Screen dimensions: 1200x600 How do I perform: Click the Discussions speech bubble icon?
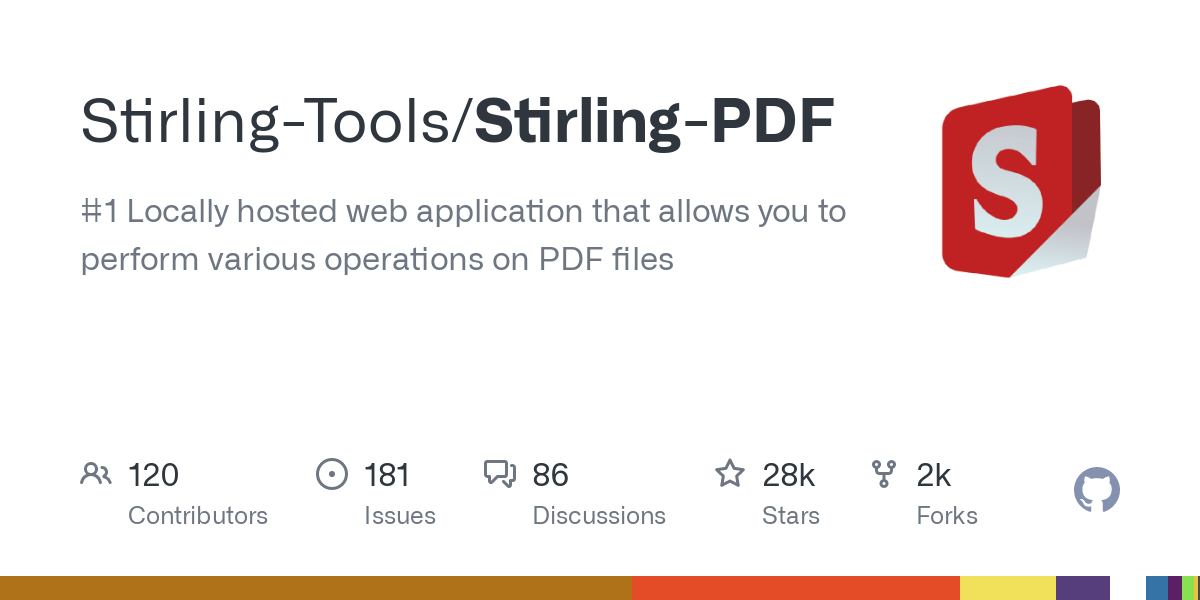(499, 474)
